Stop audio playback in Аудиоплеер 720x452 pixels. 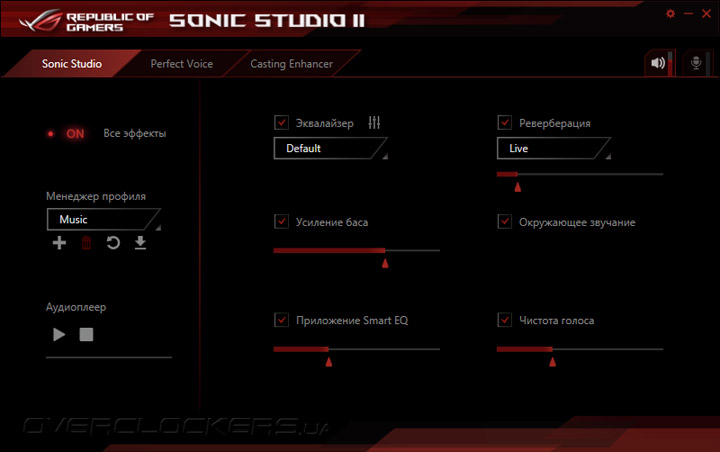pyautogui.click(x=86, y=334)
